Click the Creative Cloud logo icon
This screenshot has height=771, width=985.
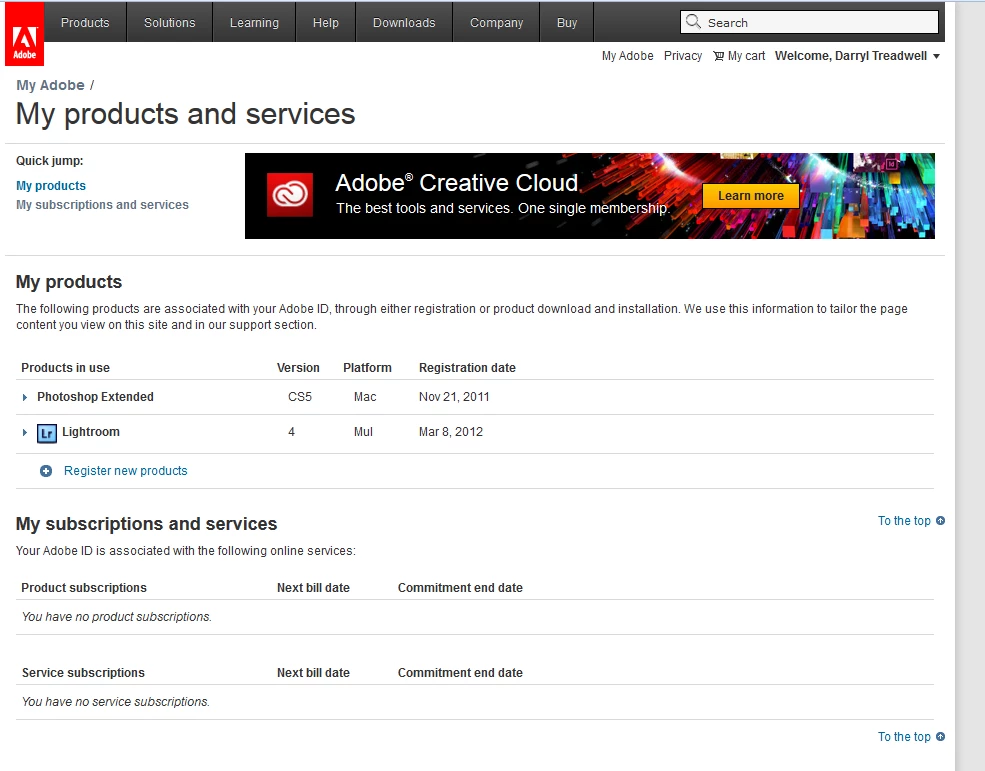[290, 195]
